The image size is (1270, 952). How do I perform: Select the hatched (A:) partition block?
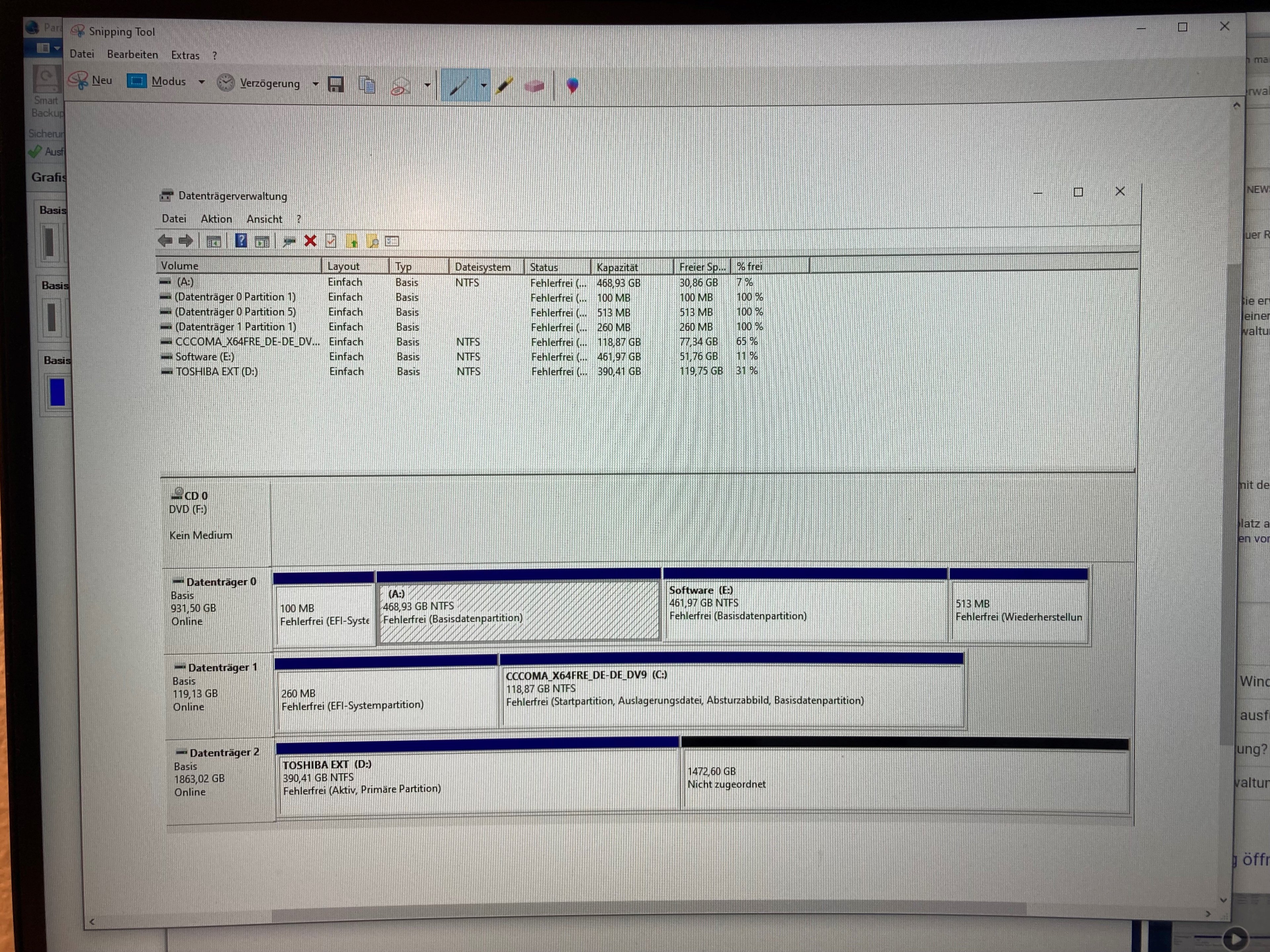(519, 611)
